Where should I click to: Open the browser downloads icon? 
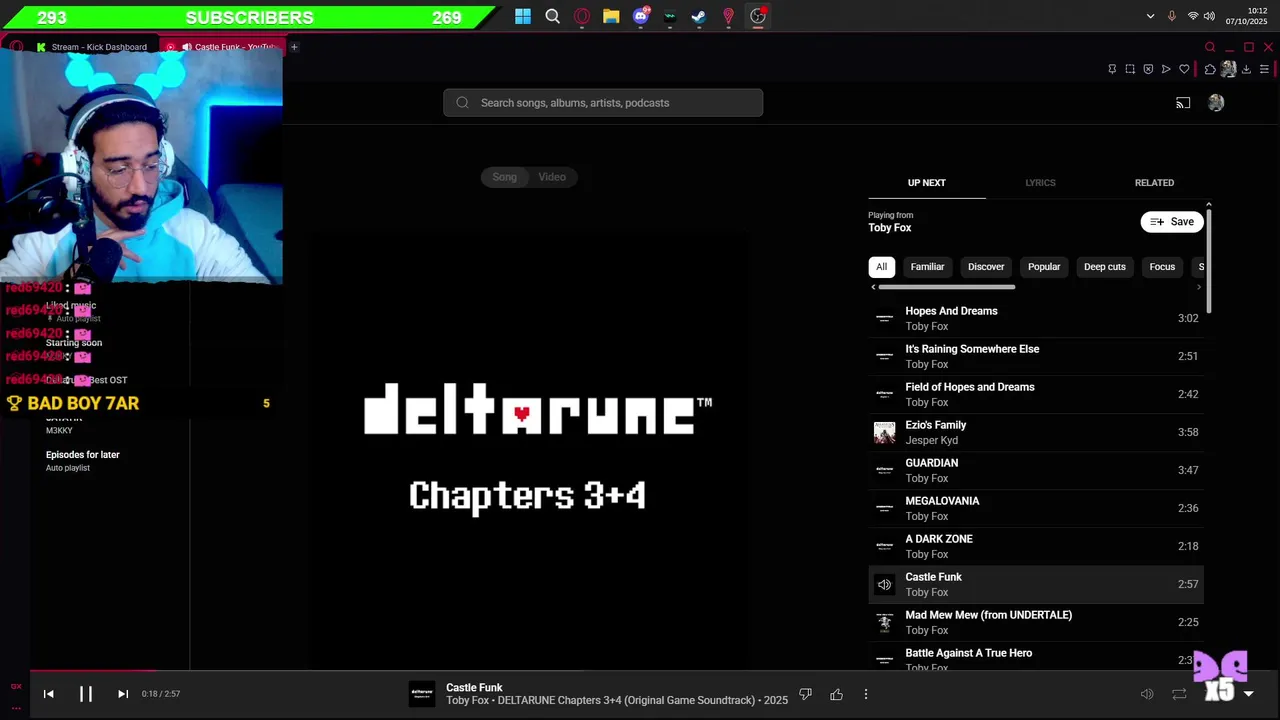[1246, 69]
